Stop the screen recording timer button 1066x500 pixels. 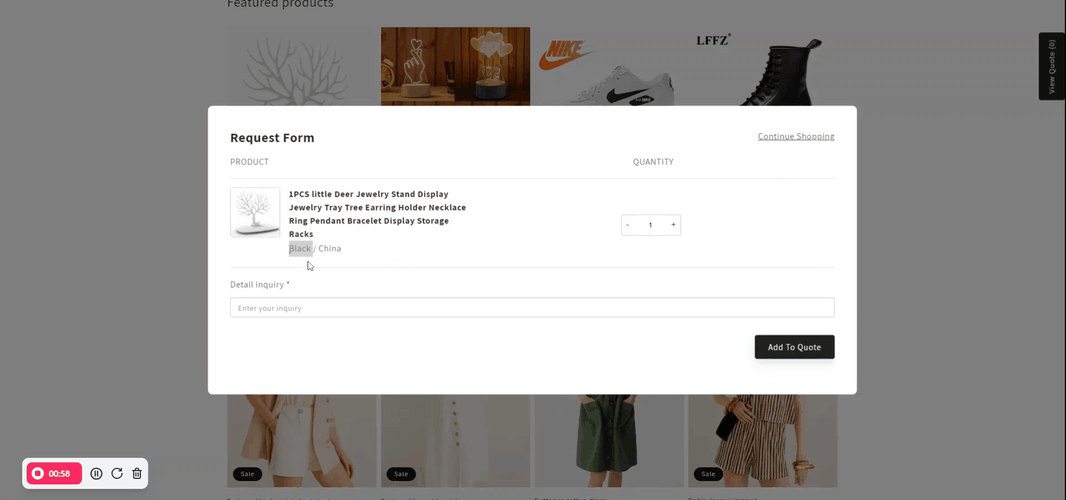click(x=54, y=473)
